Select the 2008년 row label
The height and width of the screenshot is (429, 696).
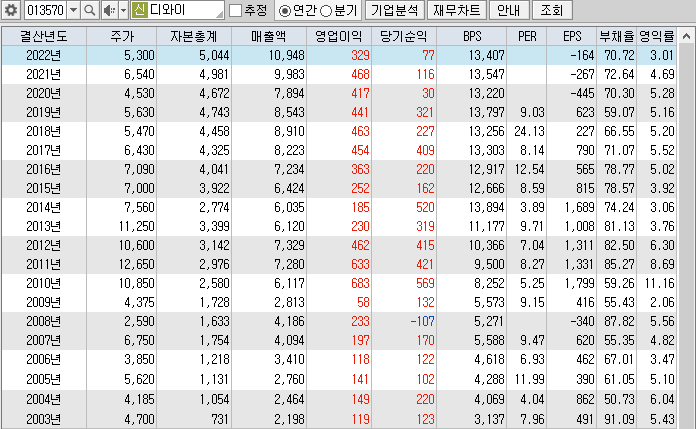(x=44, y=321)
